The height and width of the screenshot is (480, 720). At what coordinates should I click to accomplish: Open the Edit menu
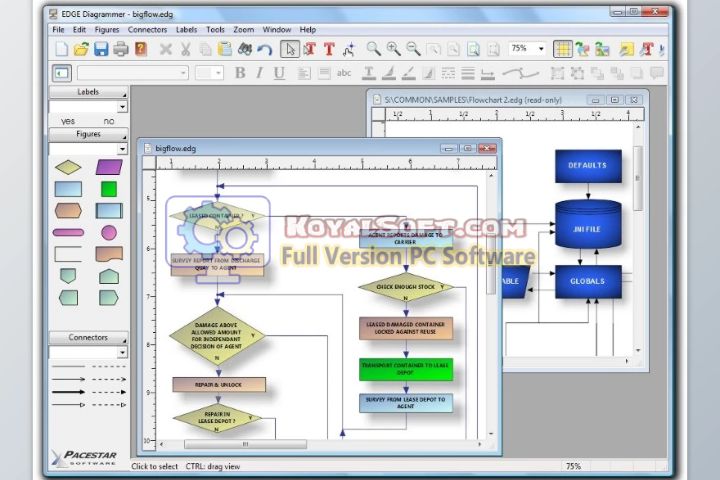(79, 29)
